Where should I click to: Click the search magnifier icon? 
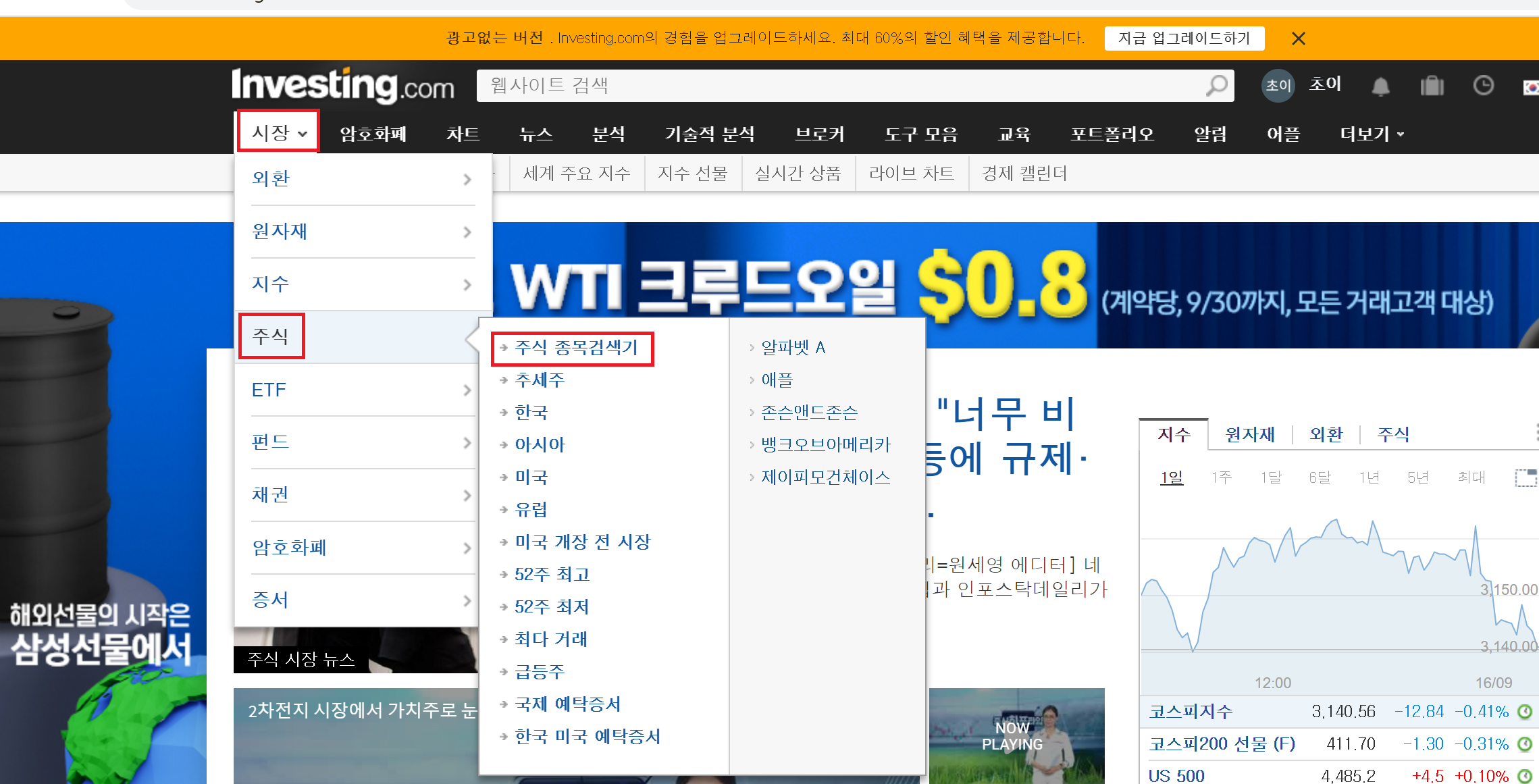[1216, 86]
